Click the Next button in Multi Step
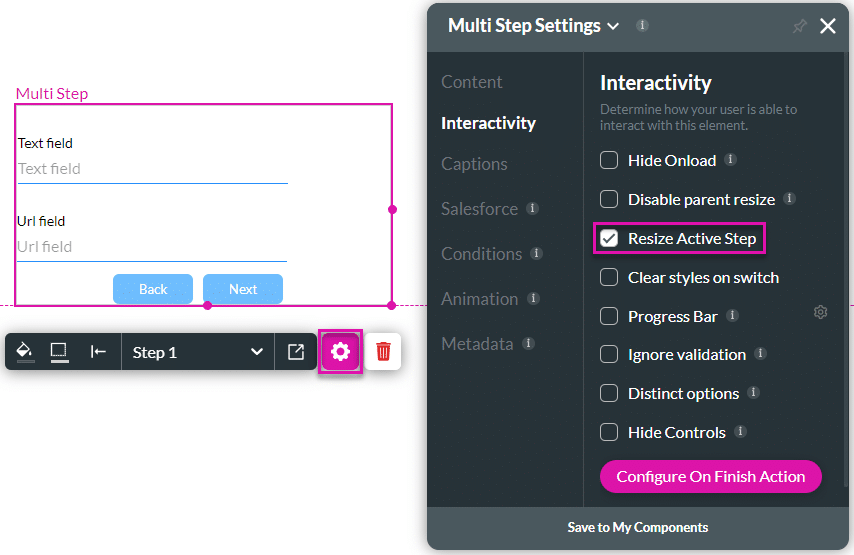 (x=243, y=289)
